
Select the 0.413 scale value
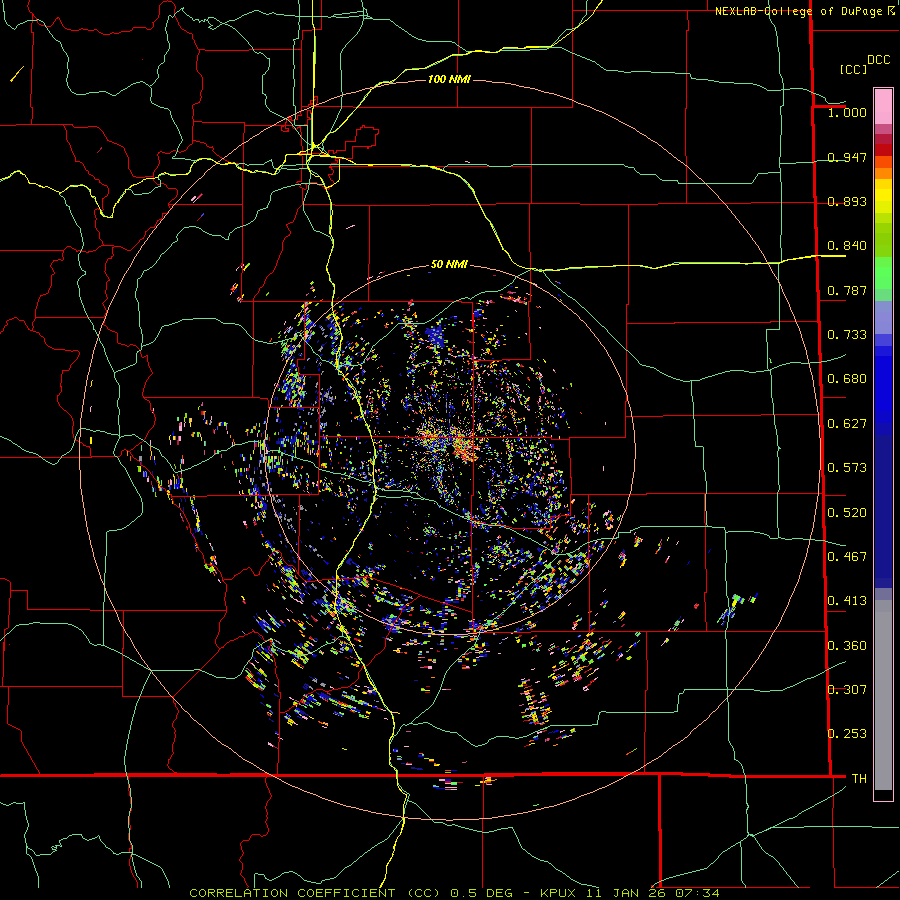tap(847, 601)
